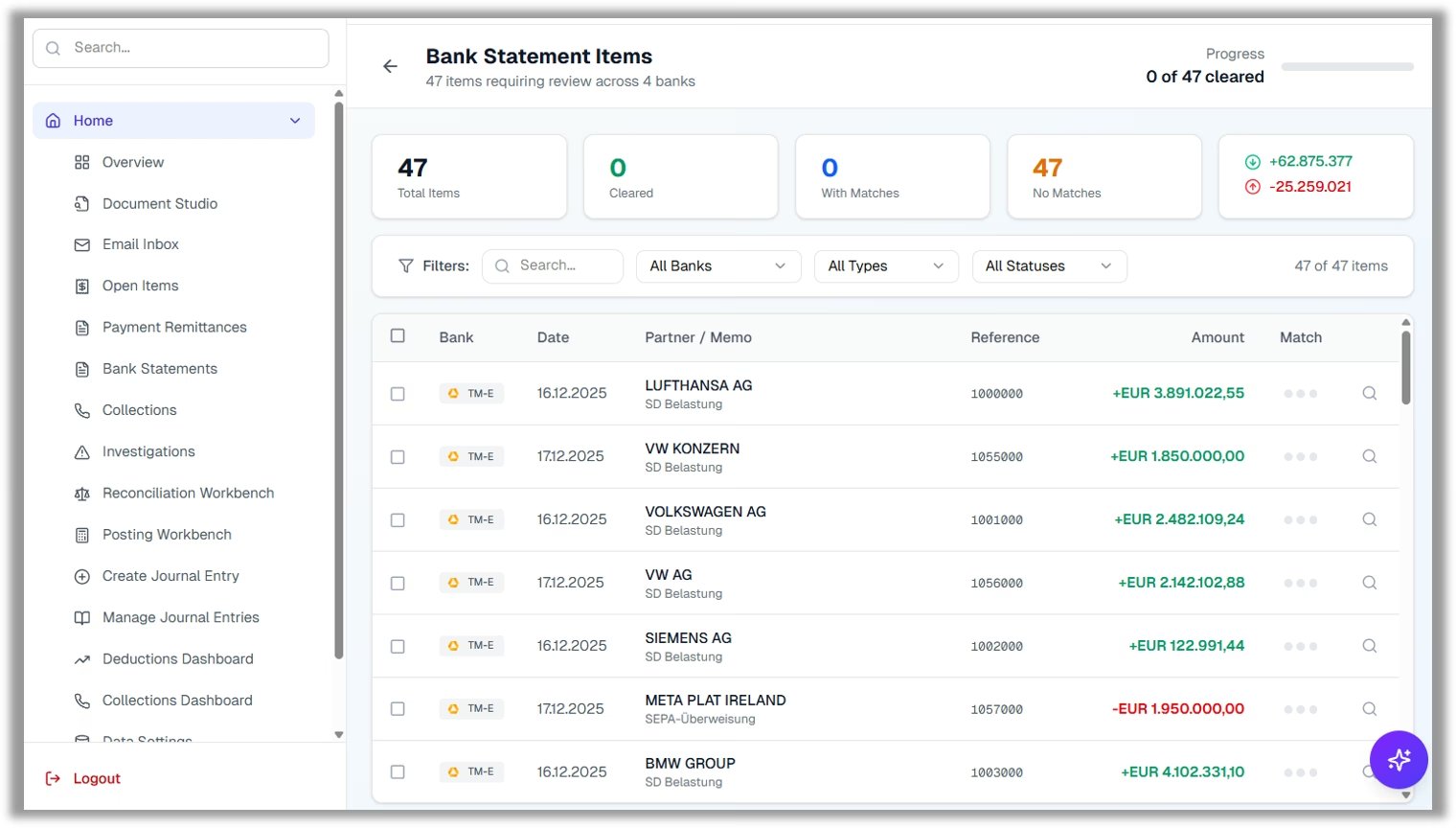Click the magnifier icon on the LUFTHANSA AG row
The width and height of the screenshot is (1456, 828).
(1369, 393)
